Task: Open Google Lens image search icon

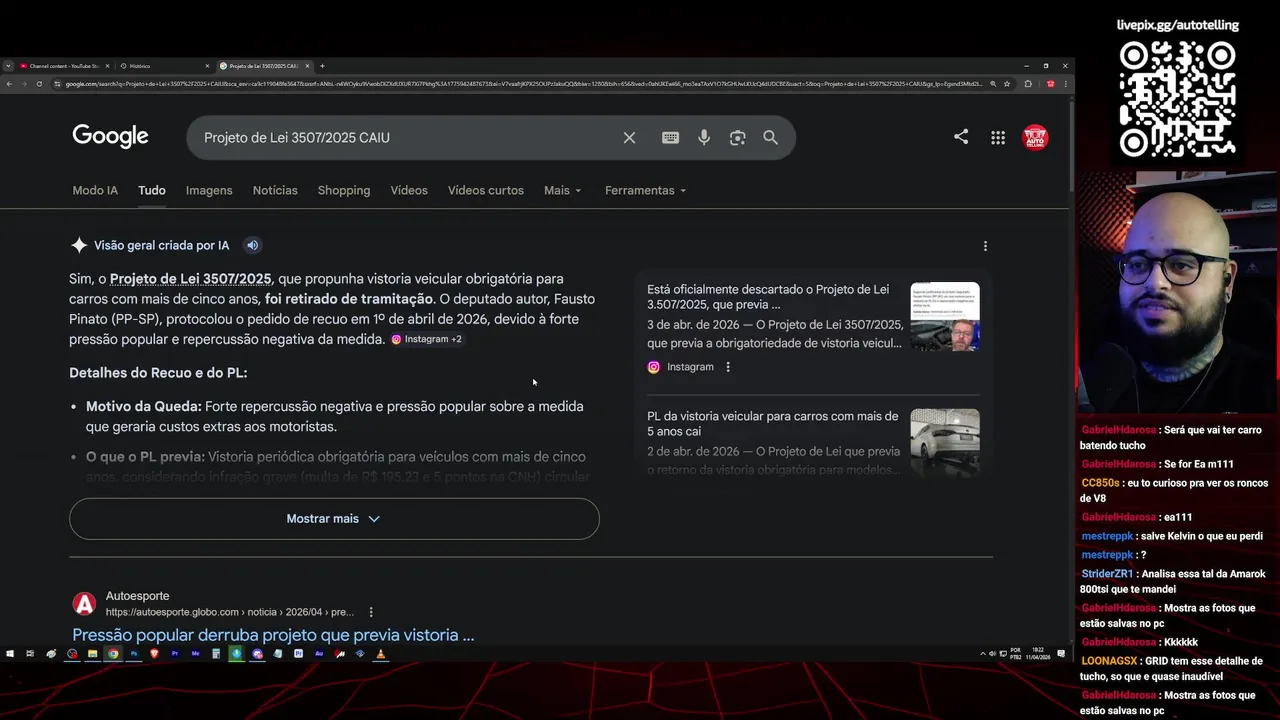Action: (737, 138)
